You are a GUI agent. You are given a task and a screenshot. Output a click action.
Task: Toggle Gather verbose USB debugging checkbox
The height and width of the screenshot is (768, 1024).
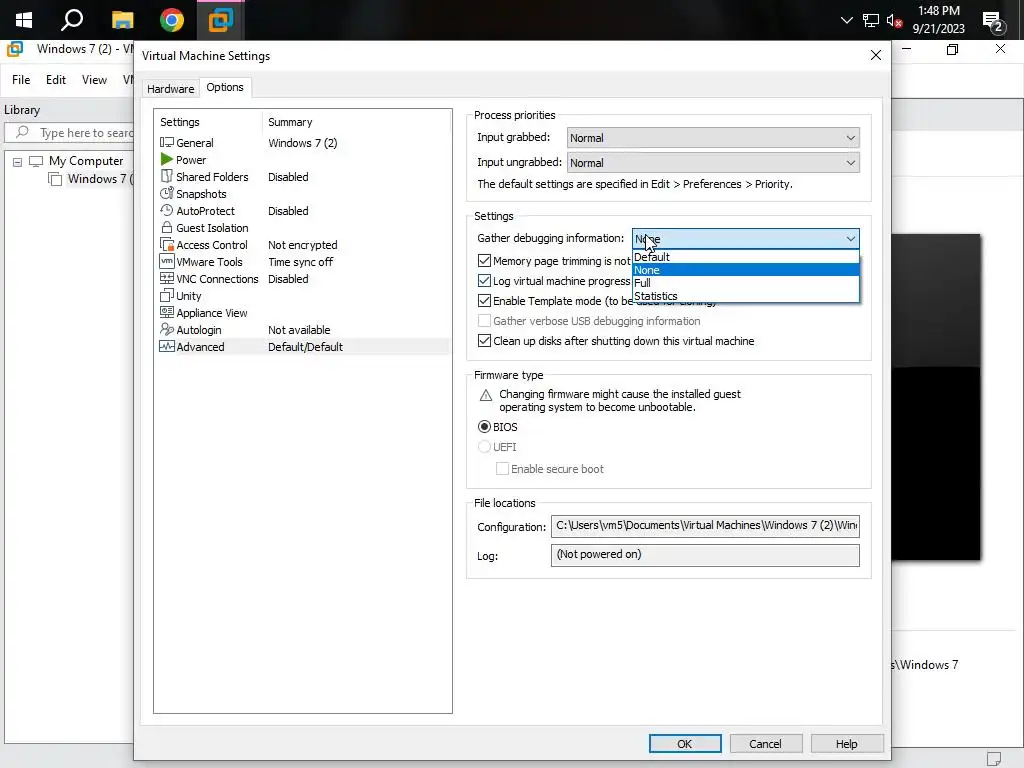point(484,321)
